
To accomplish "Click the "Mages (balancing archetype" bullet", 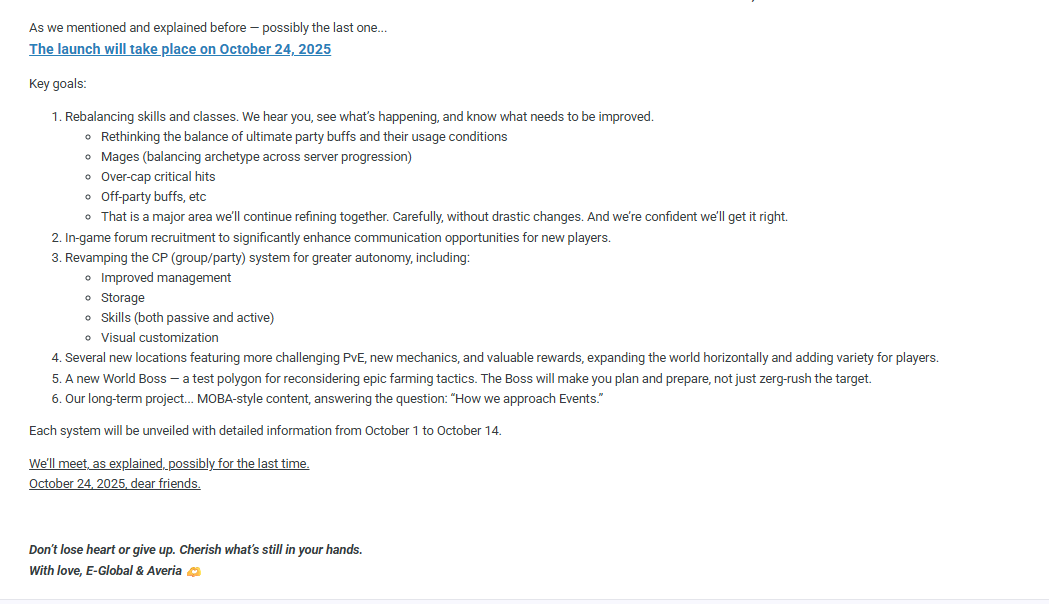I will 256,157.
